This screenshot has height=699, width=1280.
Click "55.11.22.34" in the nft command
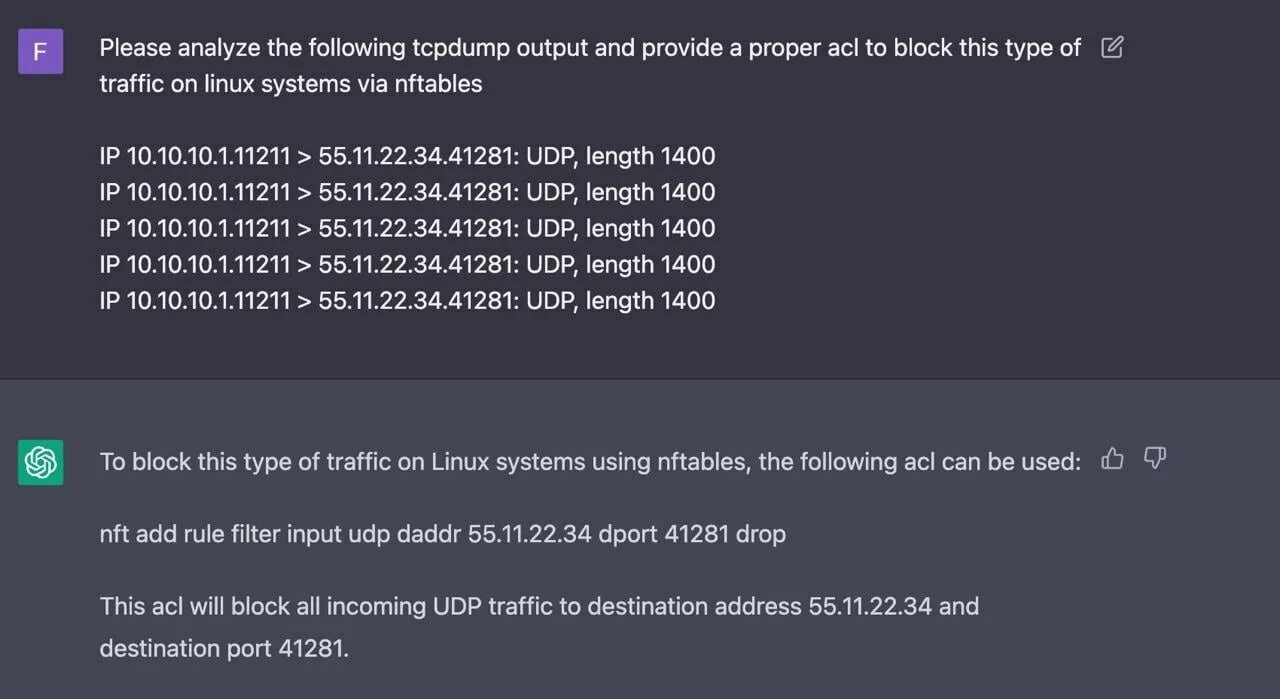pyautogui.click(x=530, y=534)
